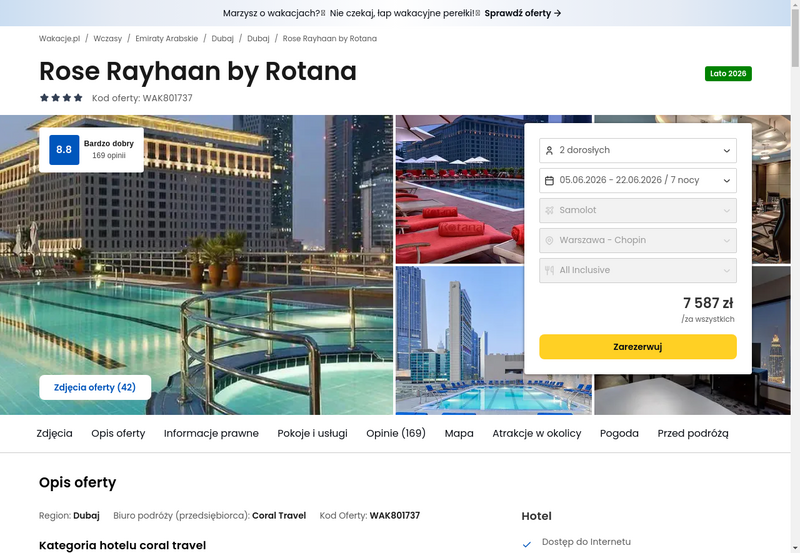Select the Mapa tab
Screen dimensions: 800x553
tap(459, 433)
